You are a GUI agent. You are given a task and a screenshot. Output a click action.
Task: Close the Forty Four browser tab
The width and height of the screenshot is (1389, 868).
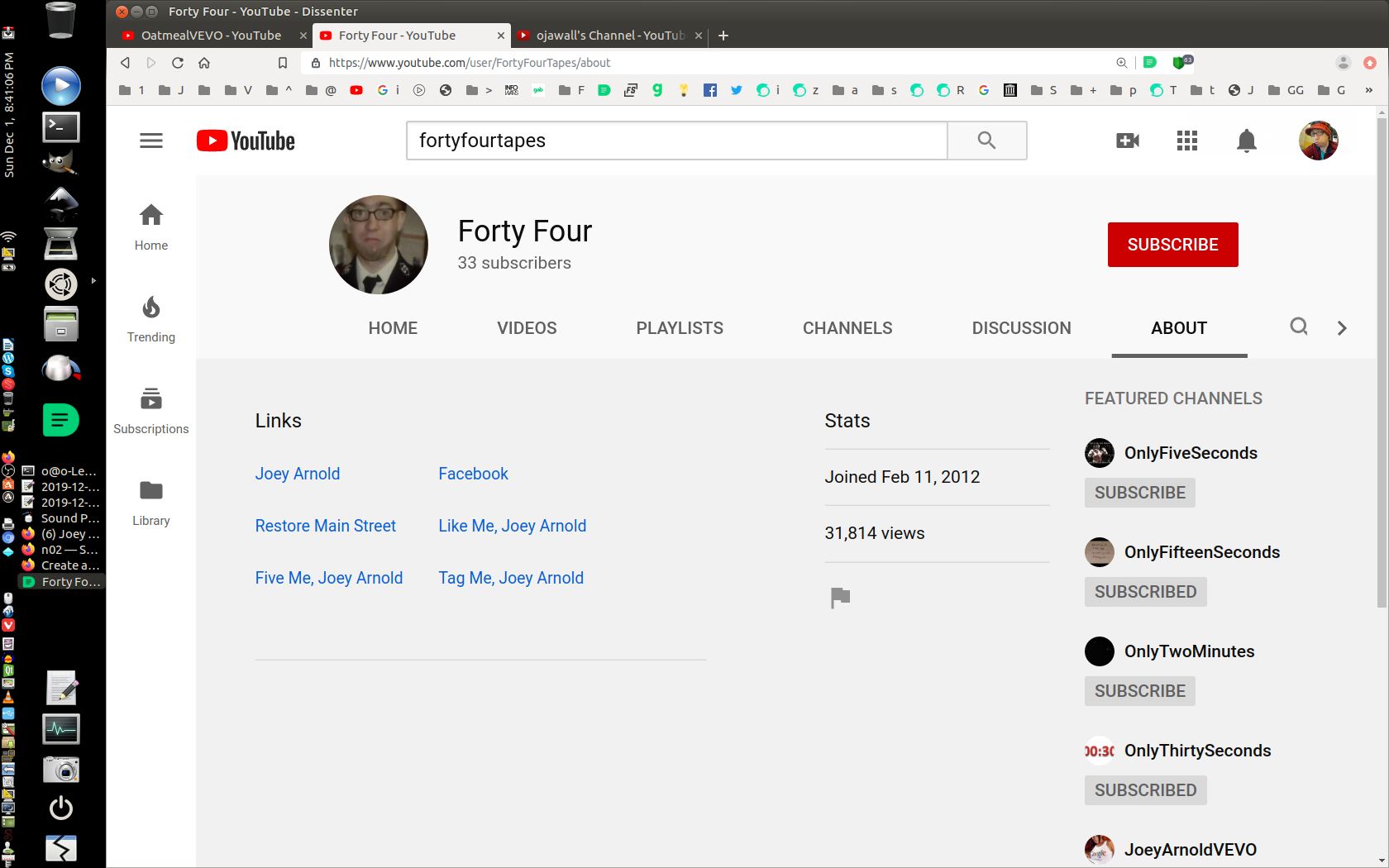coord(500,36)
